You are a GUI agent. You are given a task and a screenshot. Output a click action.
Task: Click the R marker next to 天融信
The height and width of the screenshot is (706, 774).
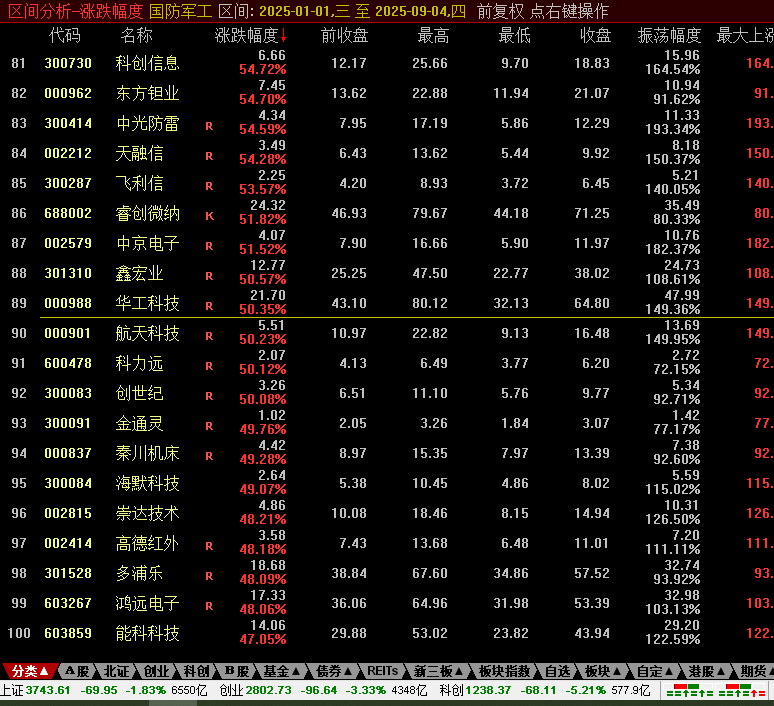[209, 157]
